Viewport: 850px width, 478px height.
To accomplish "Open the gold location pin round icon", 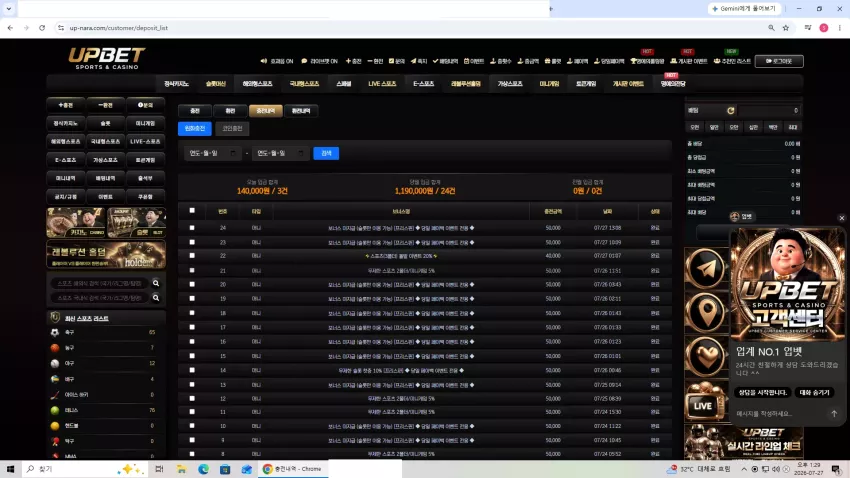I will [706, 312].
